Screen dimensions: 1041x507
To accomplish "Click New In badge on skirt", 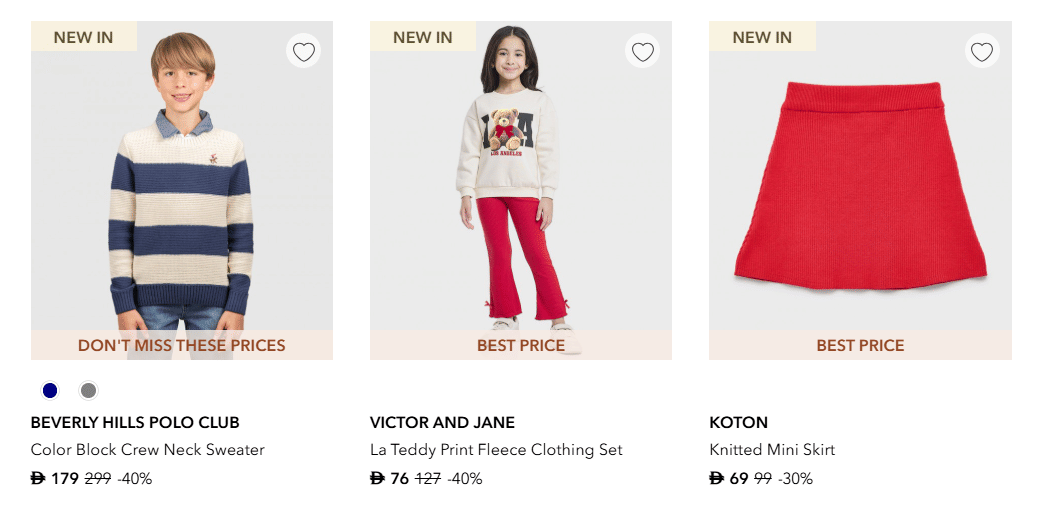I will (762, 37).
